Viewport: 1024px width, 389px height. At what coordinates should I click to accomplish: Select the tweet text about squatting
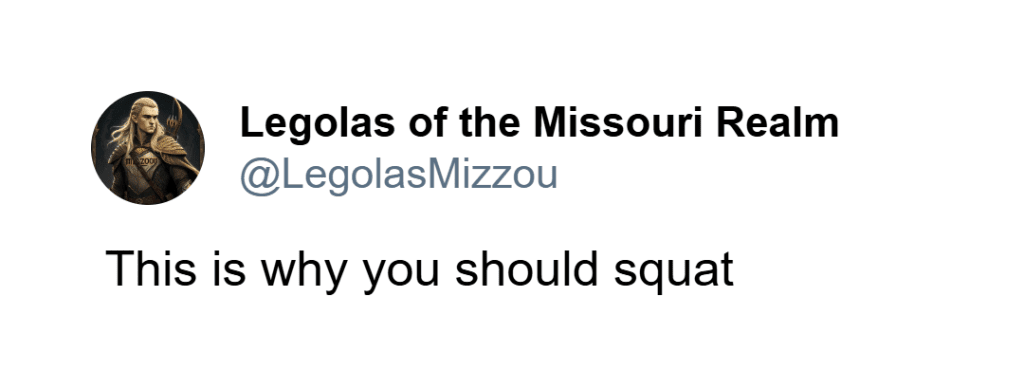point(419,270)
